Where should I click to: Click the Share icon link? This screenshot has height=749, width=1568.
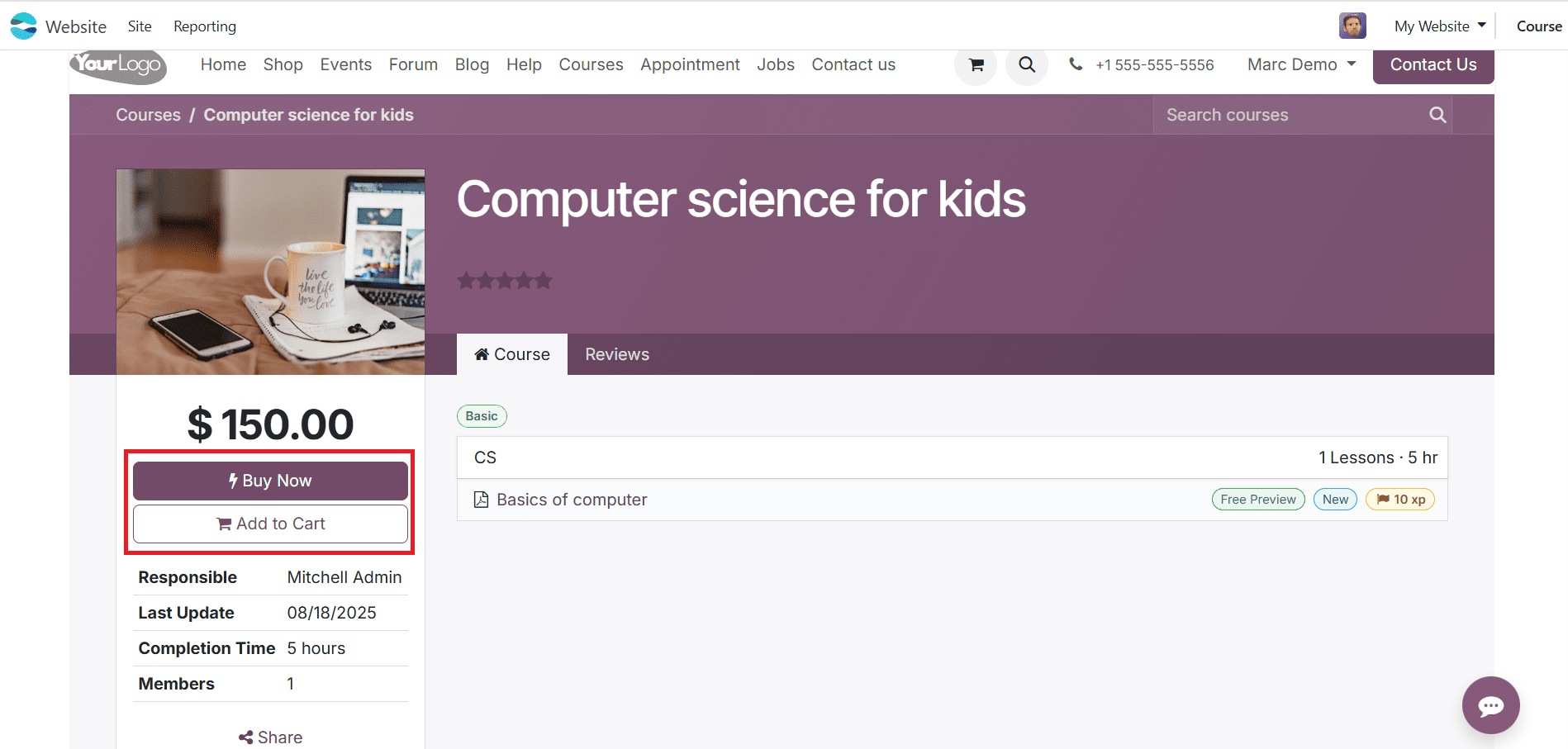pos(270,737)
